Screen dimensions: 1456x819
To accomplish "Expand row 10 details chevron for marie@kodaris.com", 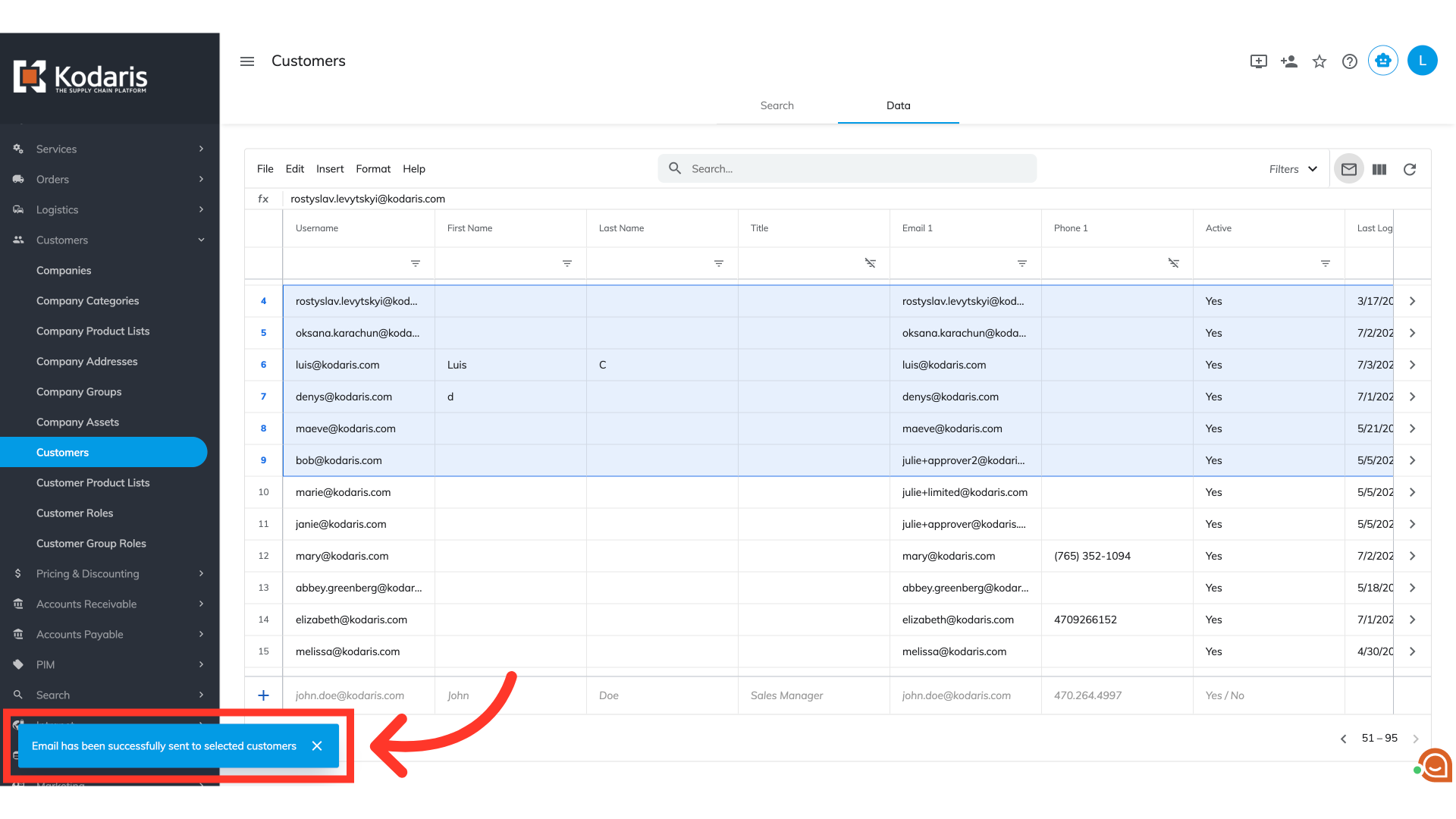I will point(1412,492).
